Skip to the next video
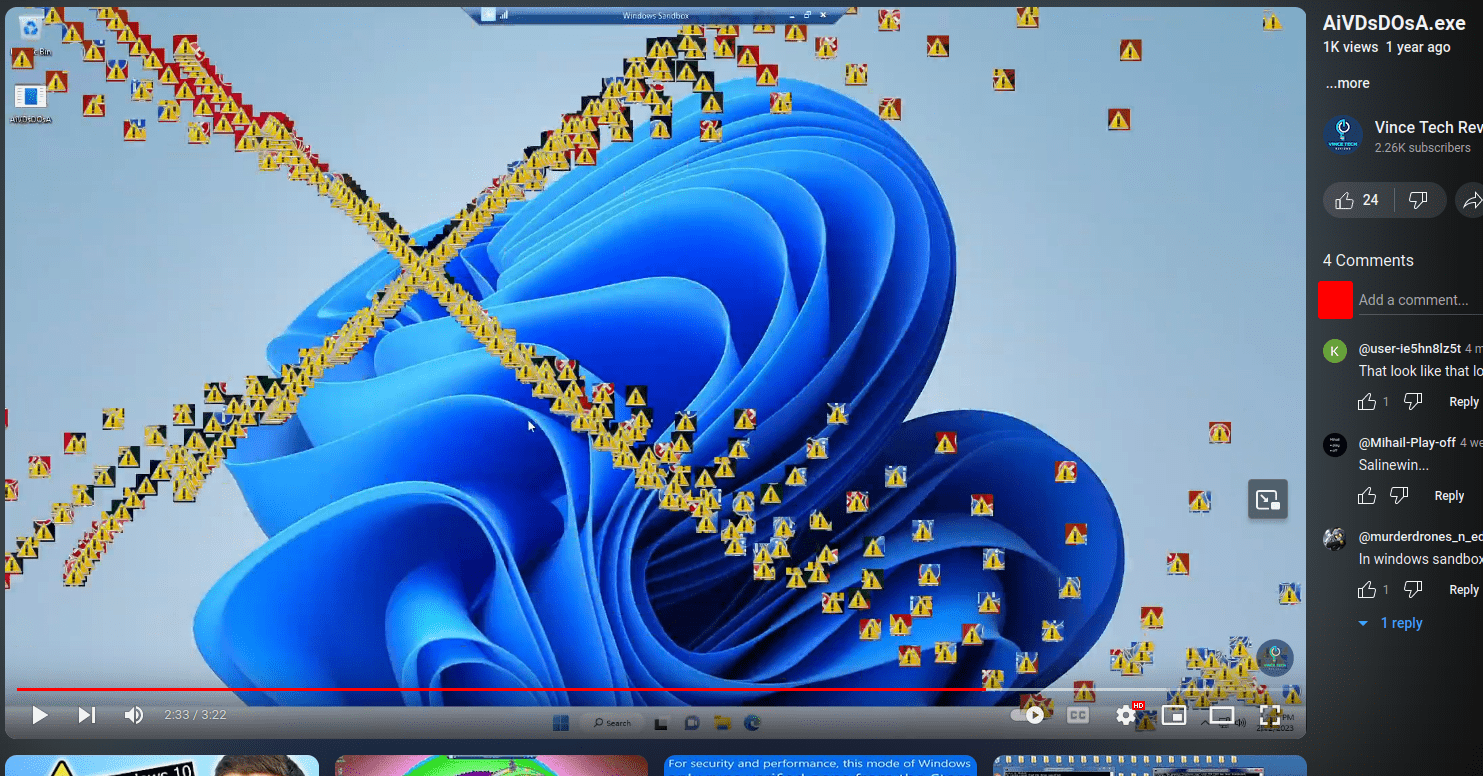This screenshot has width=1483, height=776. click(x=87, y=715)
